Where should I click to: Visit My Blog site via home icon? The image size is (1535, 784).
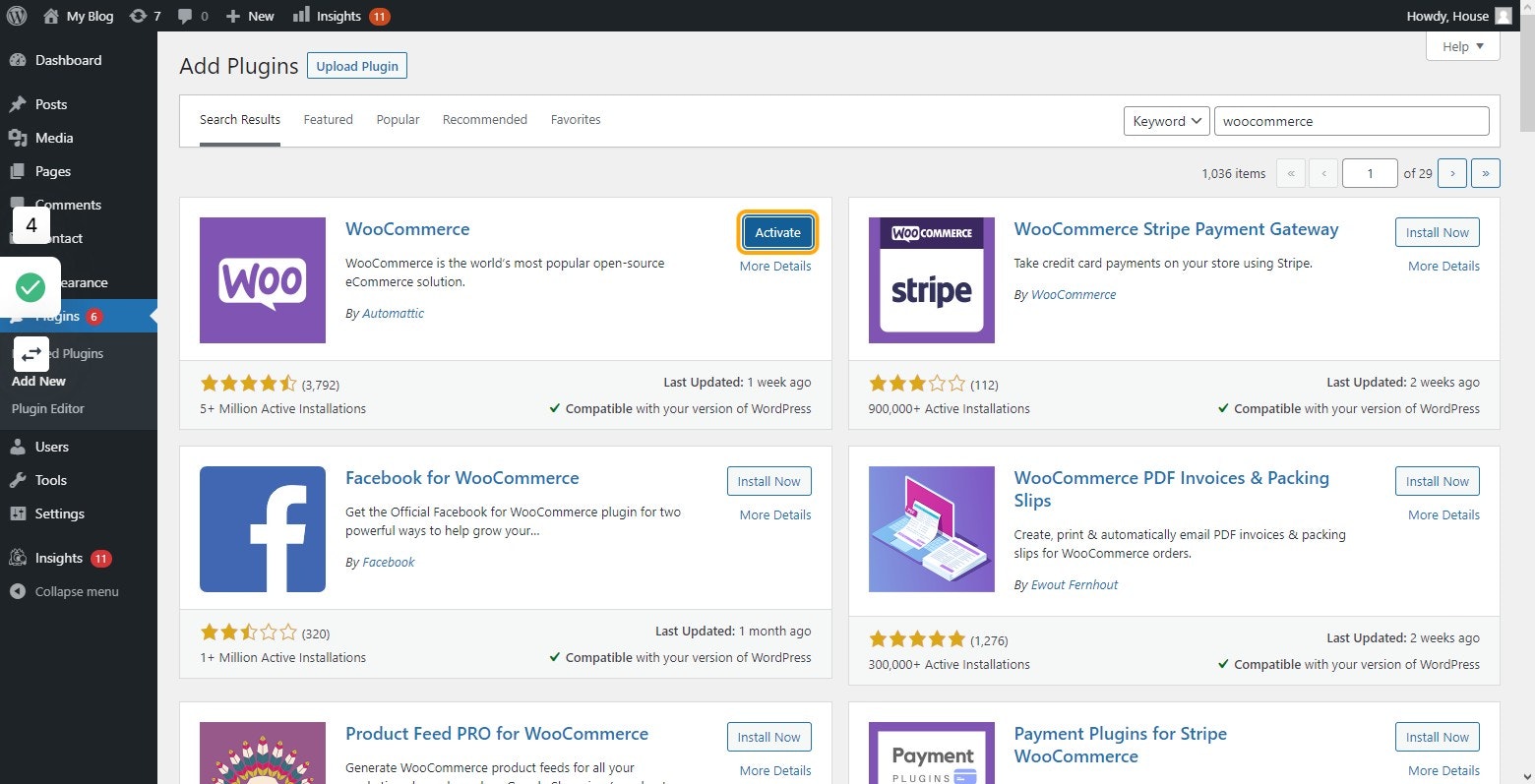click(51, 16)
